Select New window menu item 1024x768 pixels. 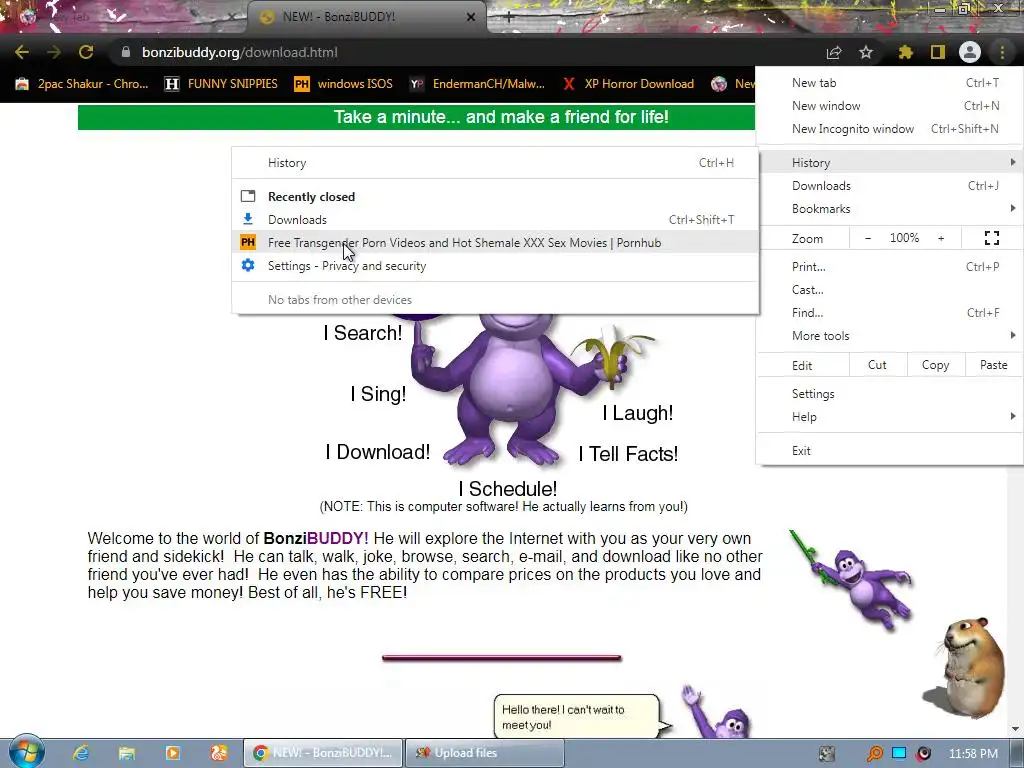889,105
